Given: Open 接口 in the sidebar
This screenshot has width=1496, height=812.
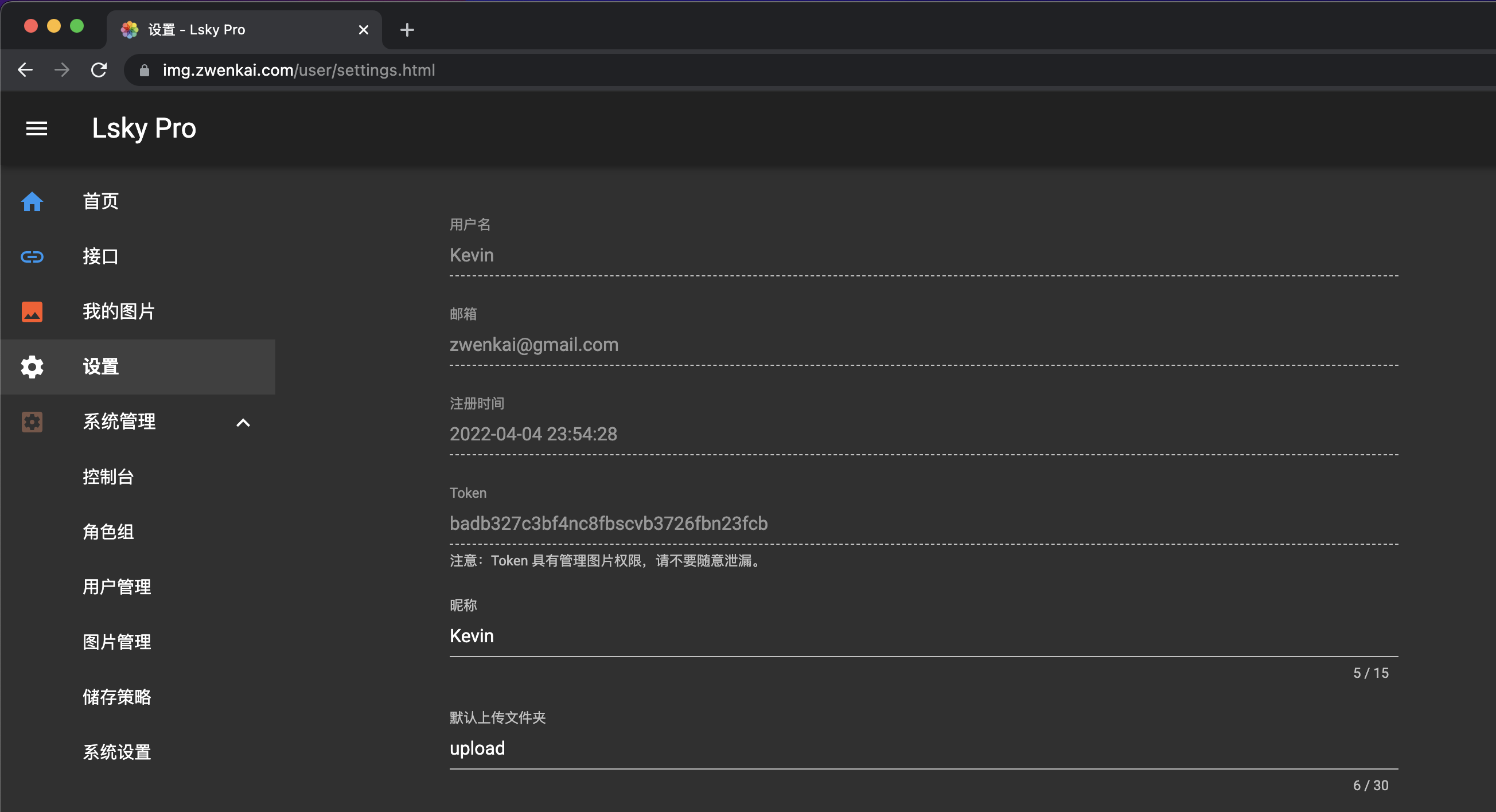Looking at the screenshot, I should [x=100, y=256].
